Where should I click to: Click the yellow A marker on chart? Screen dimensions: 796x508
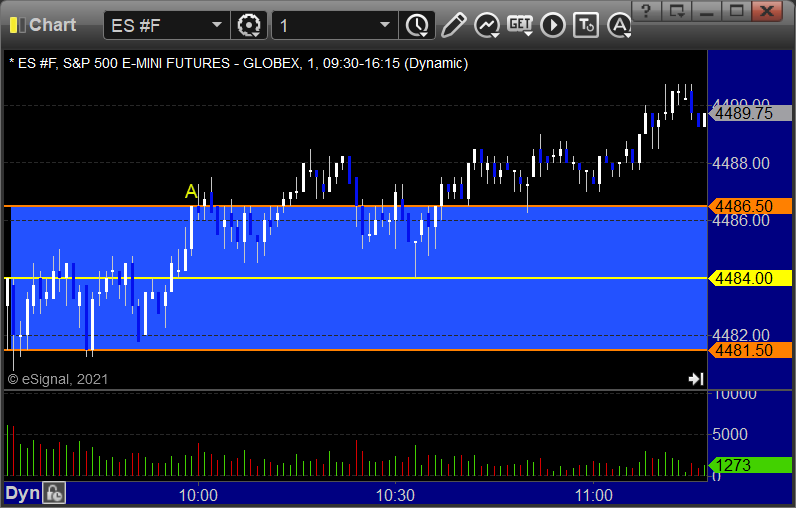(191, 191)
